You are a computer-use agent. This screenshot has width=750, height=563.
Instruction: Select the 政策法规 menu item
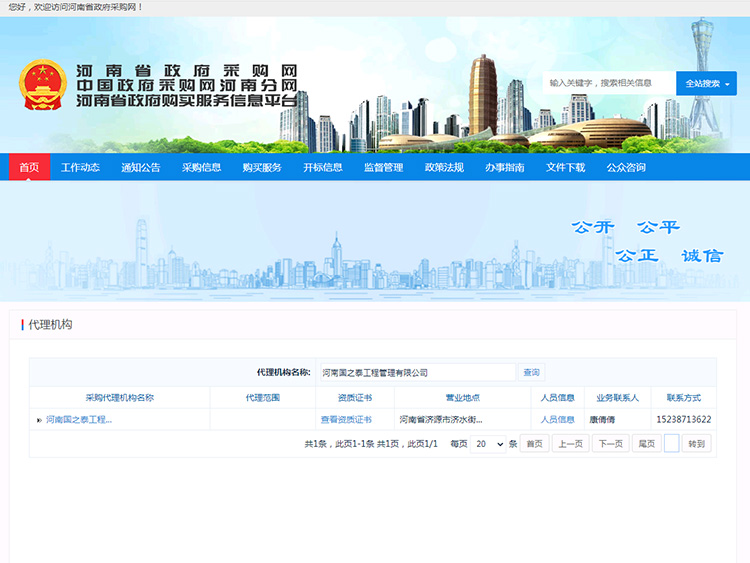(444, 167)
